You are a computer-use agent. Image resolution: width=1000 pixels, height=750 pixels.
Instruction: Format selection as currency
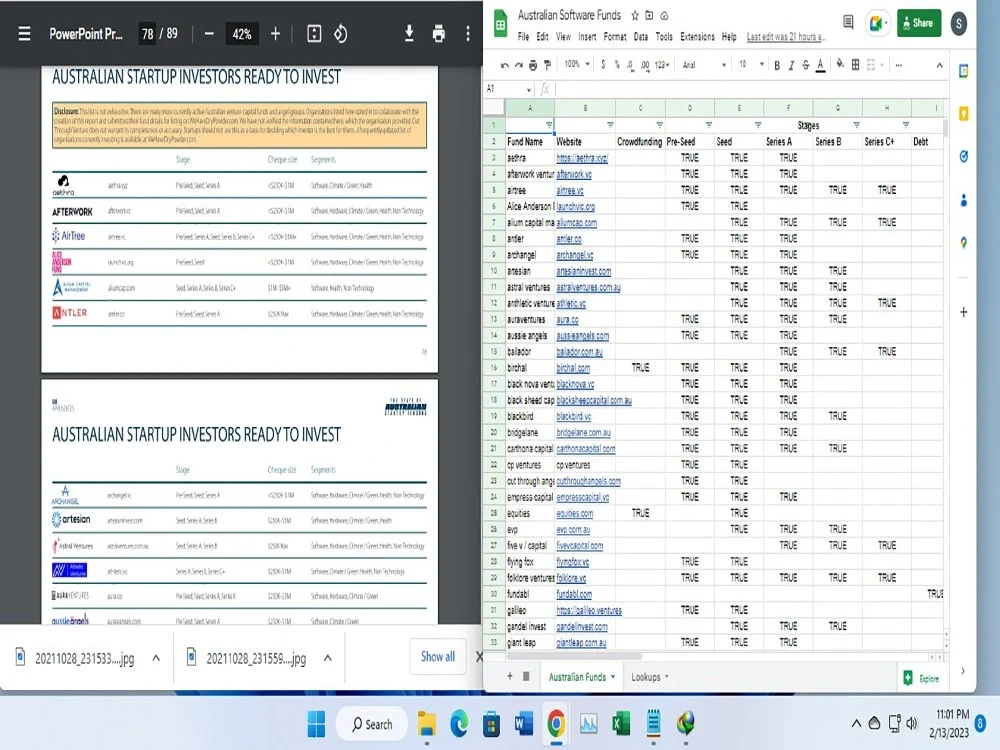coord(603,64)
